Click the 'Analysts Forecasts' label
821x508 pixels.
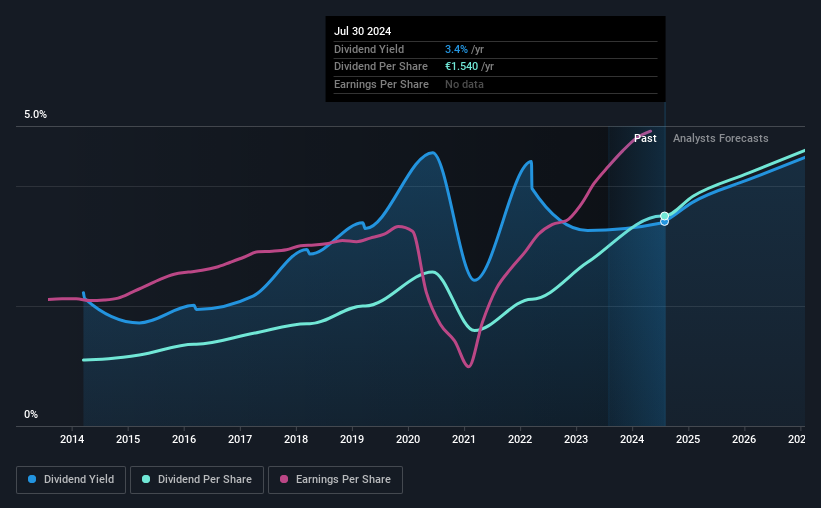point(720,138)
